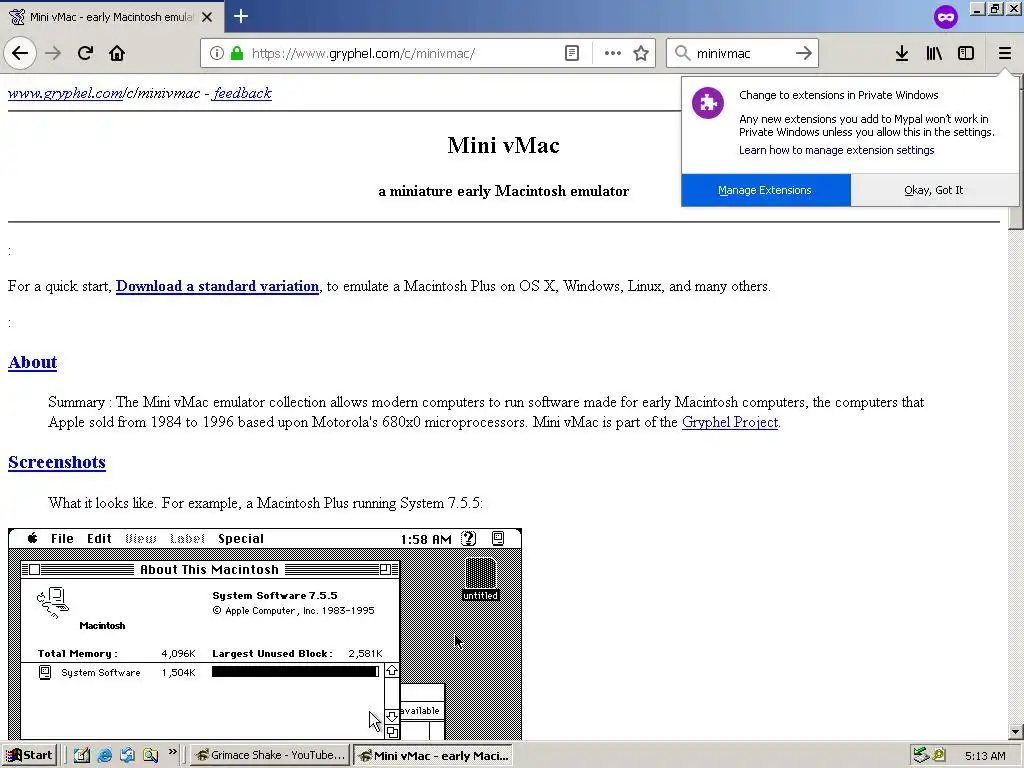Click the search magnifier icon
This screenshot has width=1024, height=768.
point(682,53)
